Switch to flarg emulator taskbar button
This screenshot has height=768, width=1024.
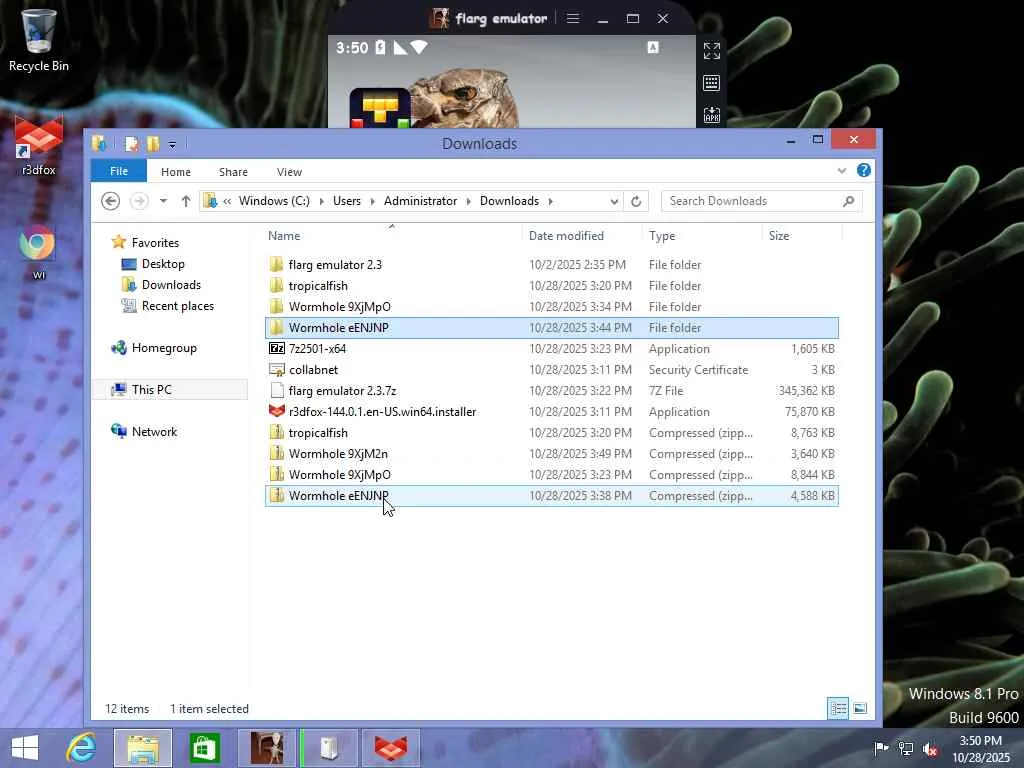click(x=267, y=748)
